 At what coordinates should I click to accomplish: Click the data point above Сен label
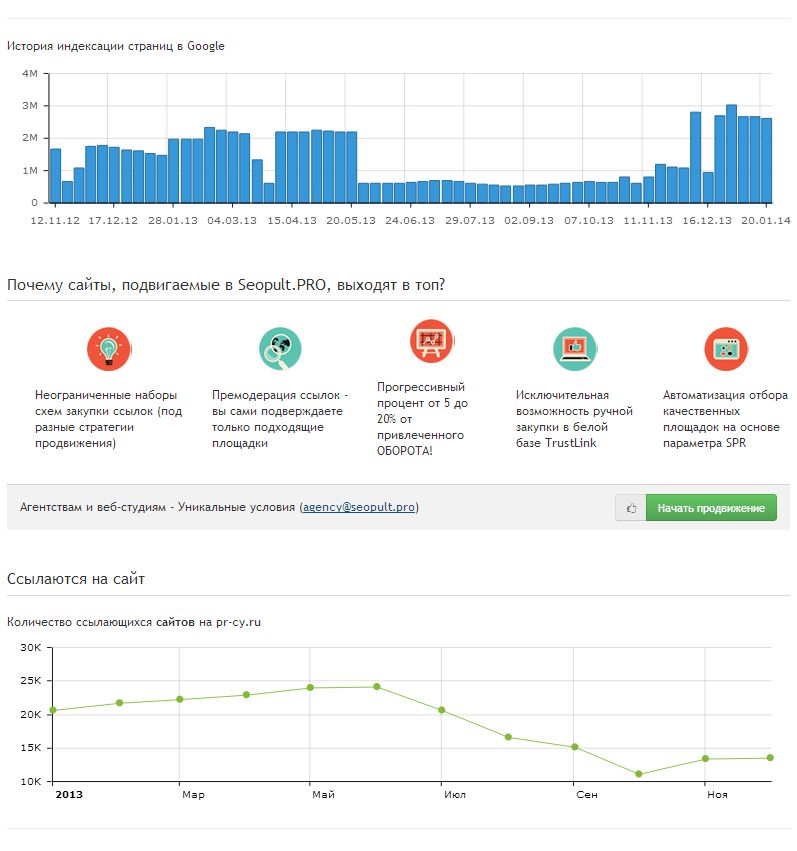click(x=574, y=747)
